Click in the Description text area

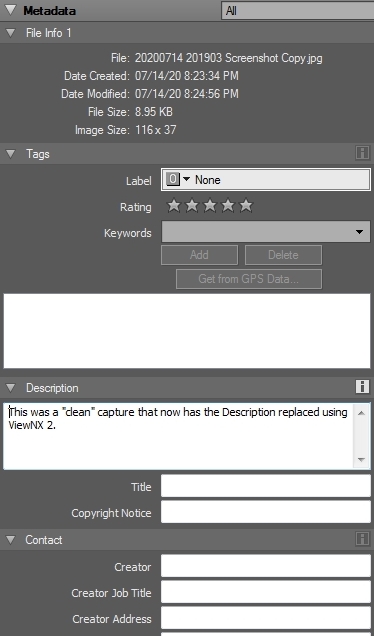click(x=178, y=436)
